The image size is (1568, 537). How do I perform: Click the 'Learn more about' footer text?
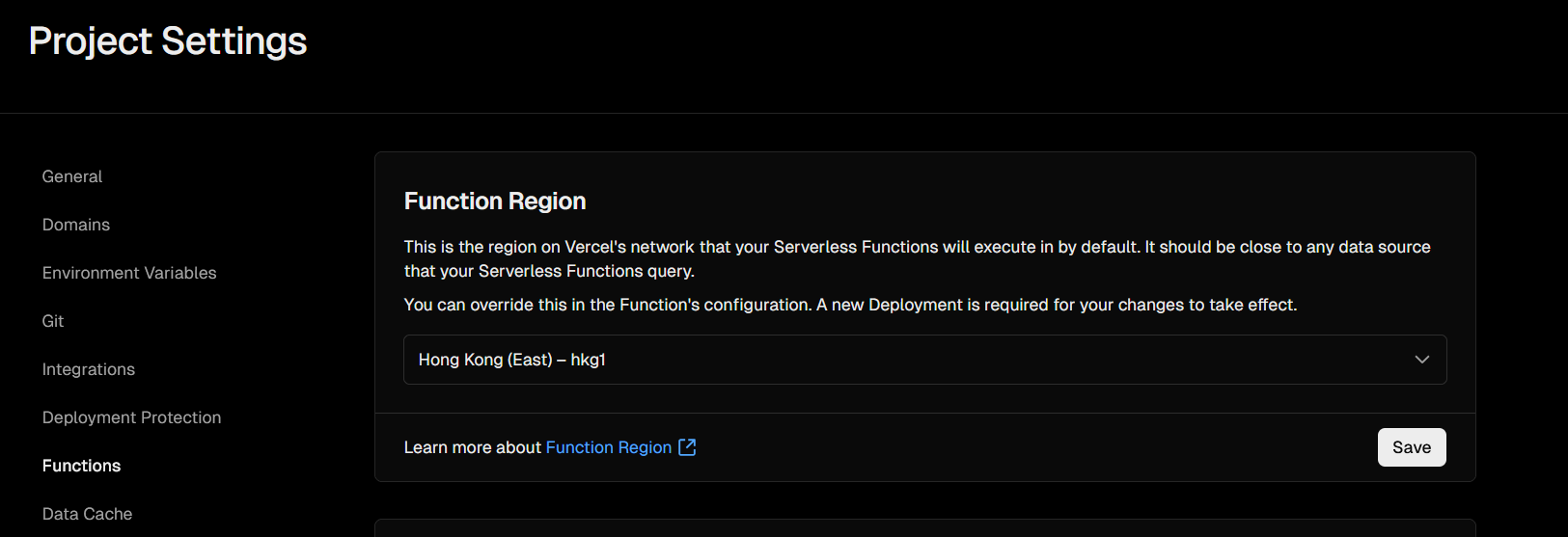pos(473,447)
